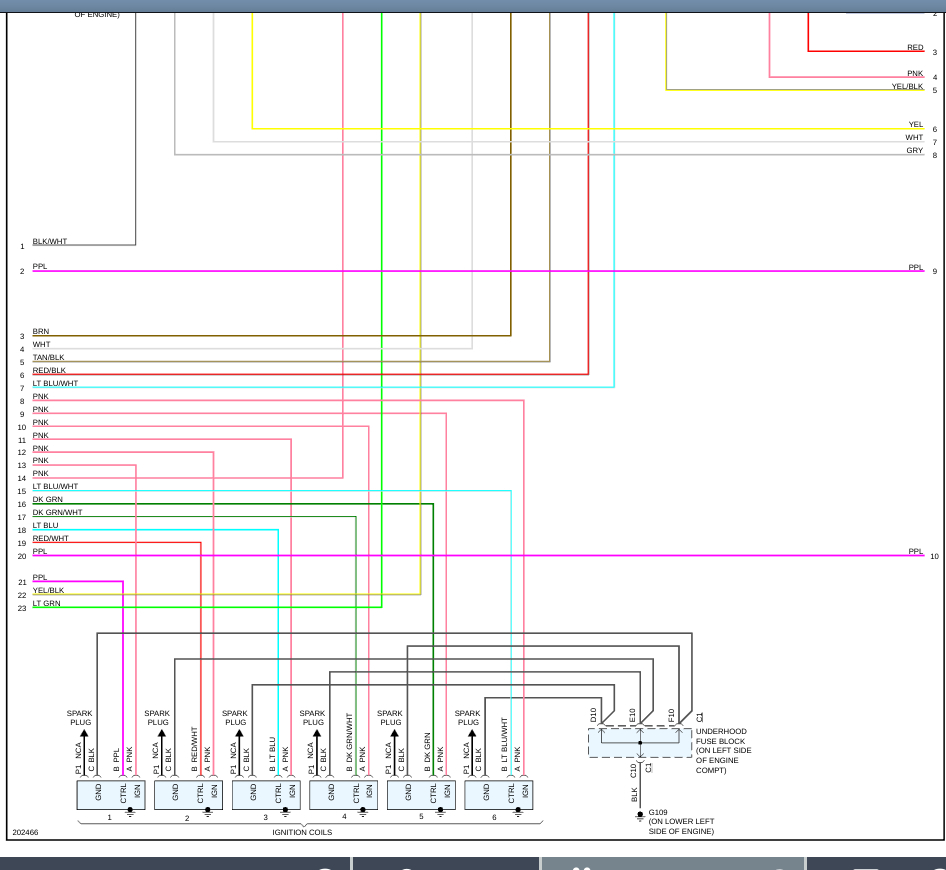Select the Ignition Coil 6 component box
The width and height of the screenshot is (946, 870).
point(498,795)
